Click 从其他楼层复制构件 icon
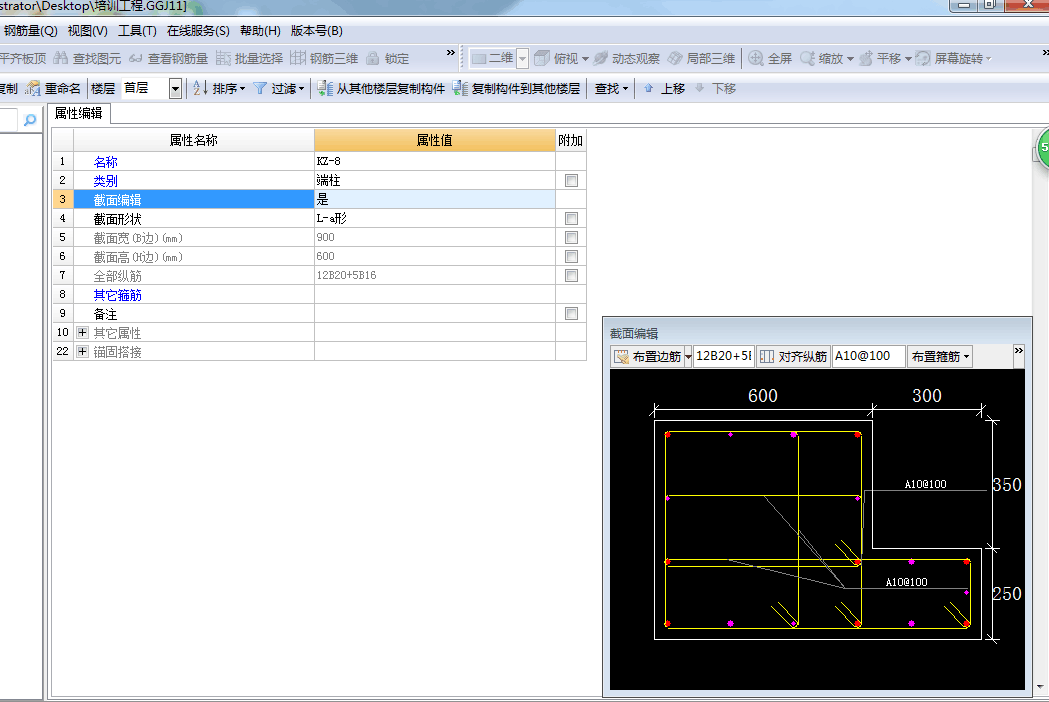 pos(325,88)
